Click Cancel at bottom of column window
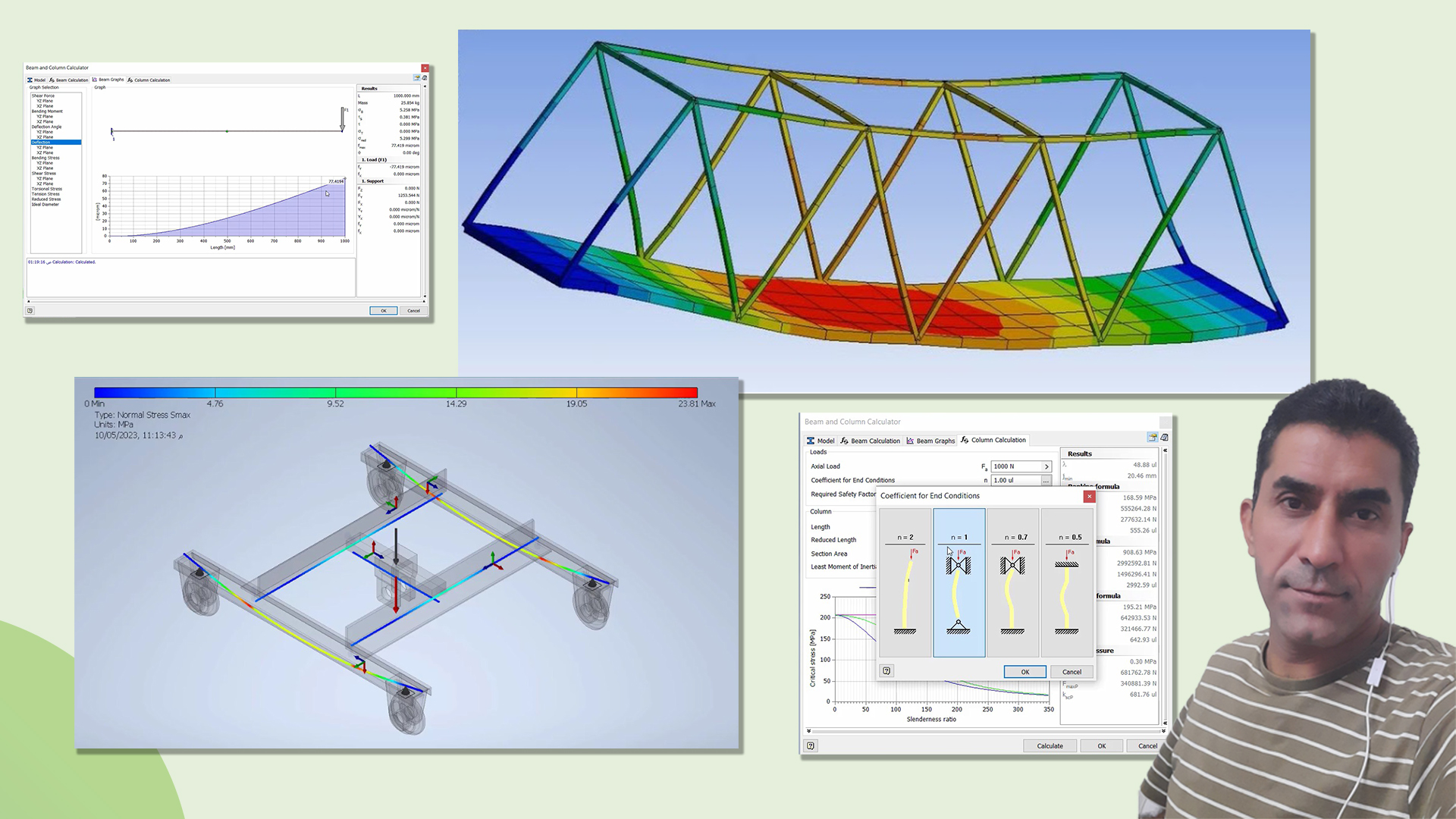1456x819 pixels. point(1147,746)
